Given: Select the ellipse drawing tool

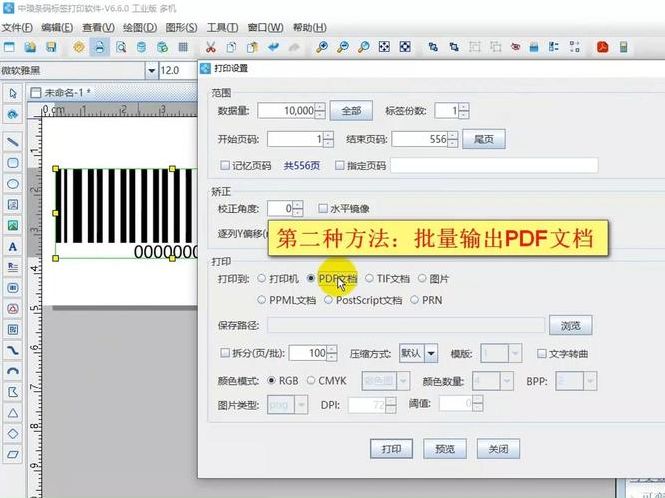Looking at the screenshot, I should tap(13, 184).
